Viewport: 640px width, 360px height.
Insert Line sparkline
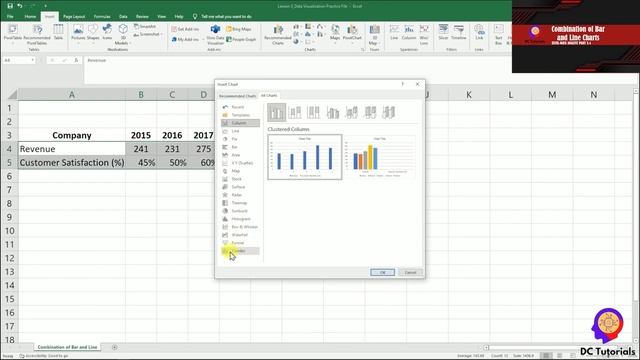click(394, 33)
